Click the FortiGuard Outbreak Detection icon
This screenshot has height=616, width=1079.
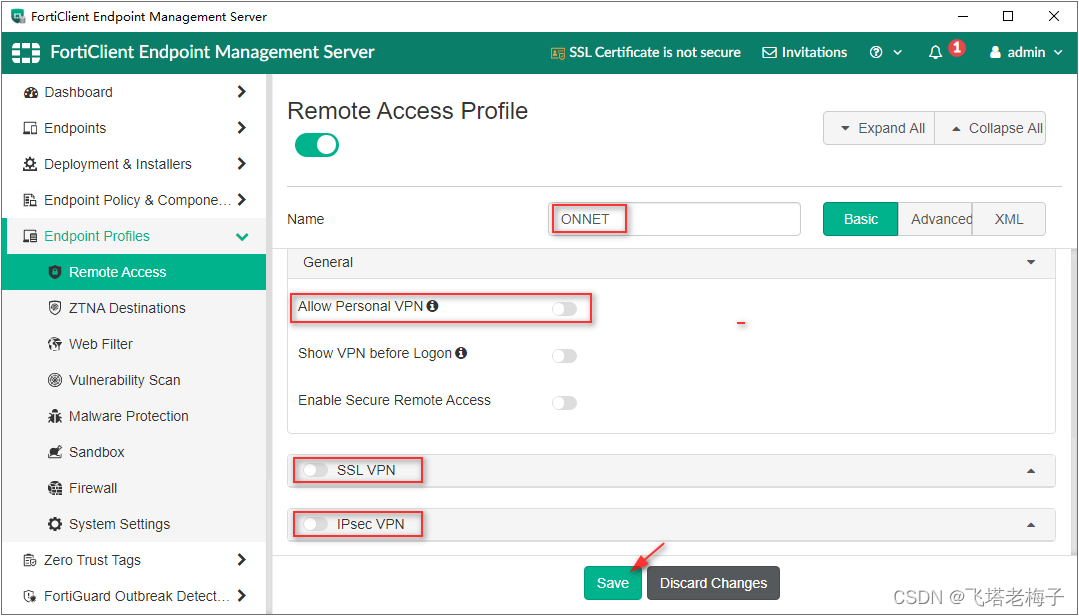click(x=30, y=596)
